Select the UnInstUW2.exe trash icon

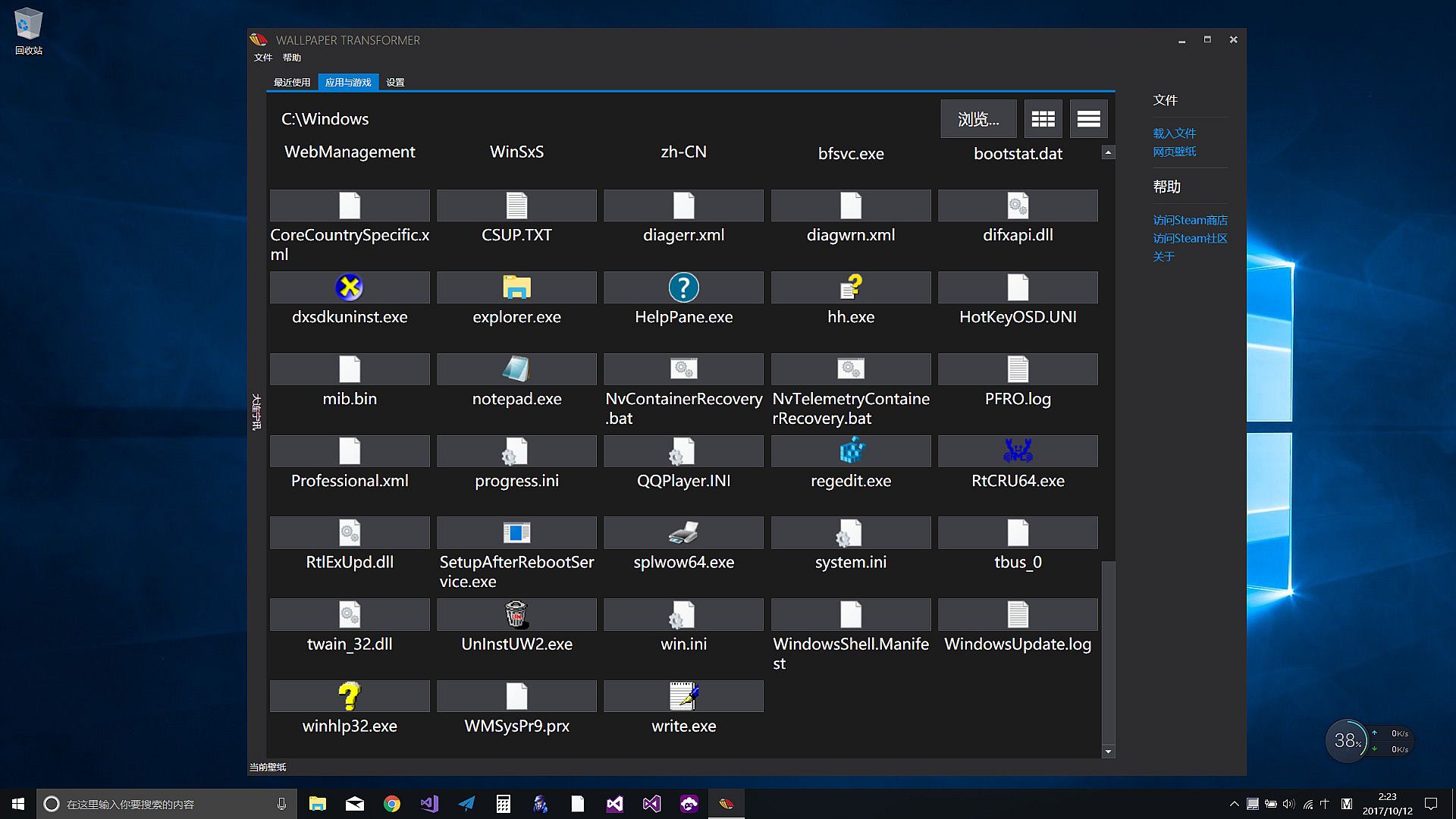(x=516, y=615)
